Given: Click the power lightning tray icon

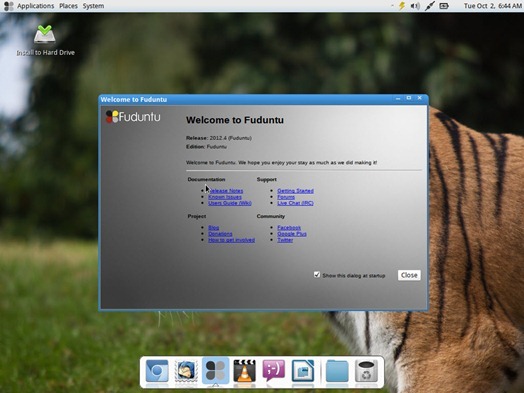Looking at the screenshot, I should [x=402, y=6].
